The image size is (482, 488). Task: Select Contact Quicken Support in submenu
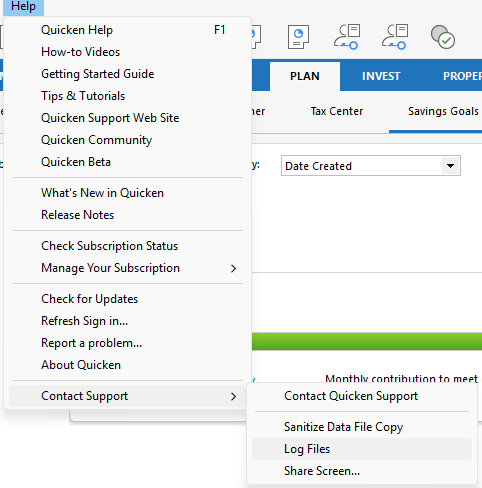[x=362, y=396]
